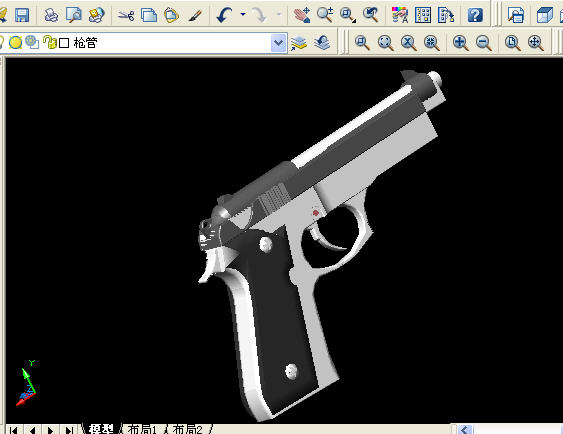Click the Zoom Extents arrows icon
Image resolution: width=563 pixels, height=434 pixels.
click(536, 43)
